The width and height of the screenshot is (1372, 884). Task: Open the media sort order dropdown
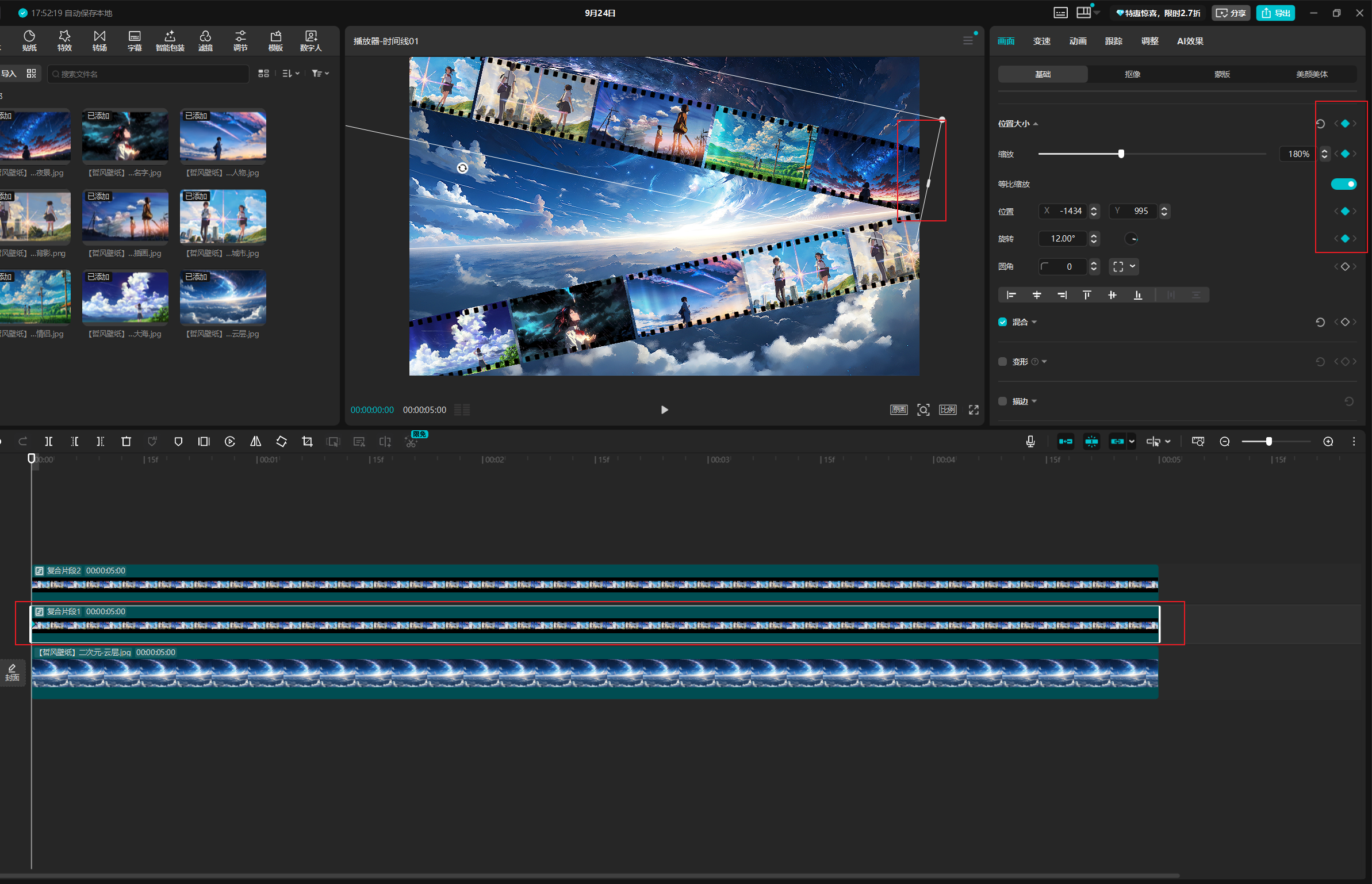click(291, 74)
